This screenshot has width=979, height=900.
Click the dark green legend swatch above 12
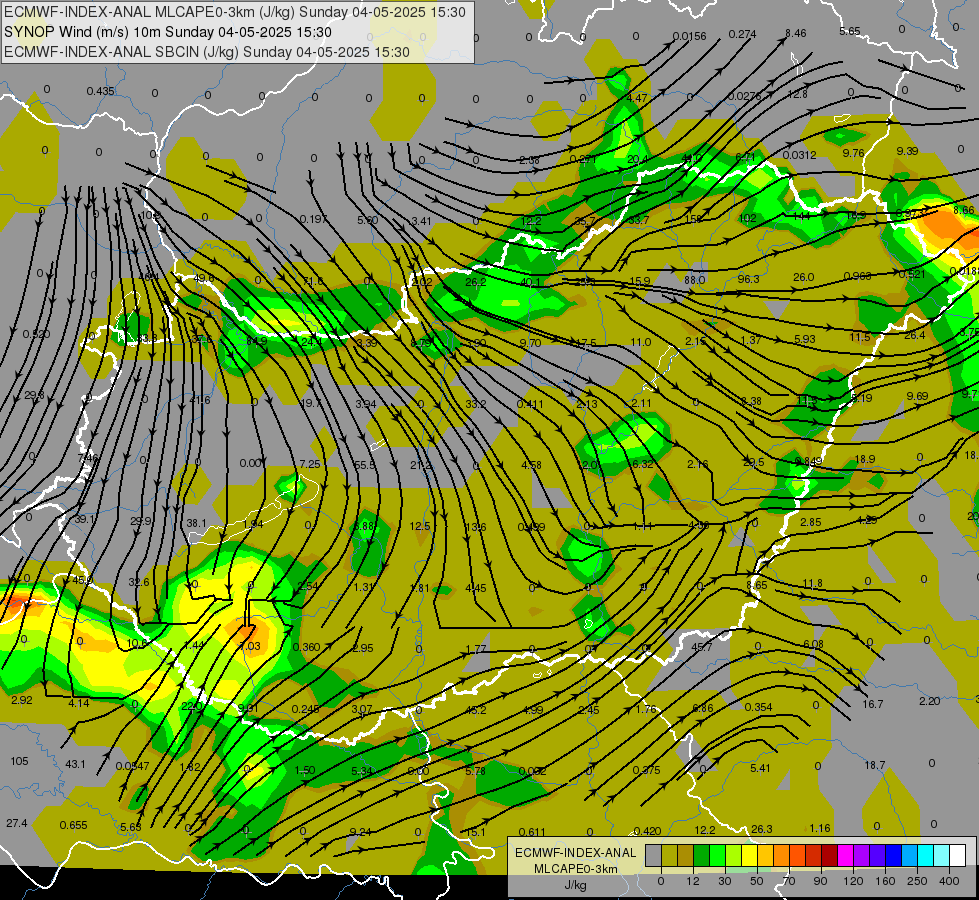click(x=701, y=855)
